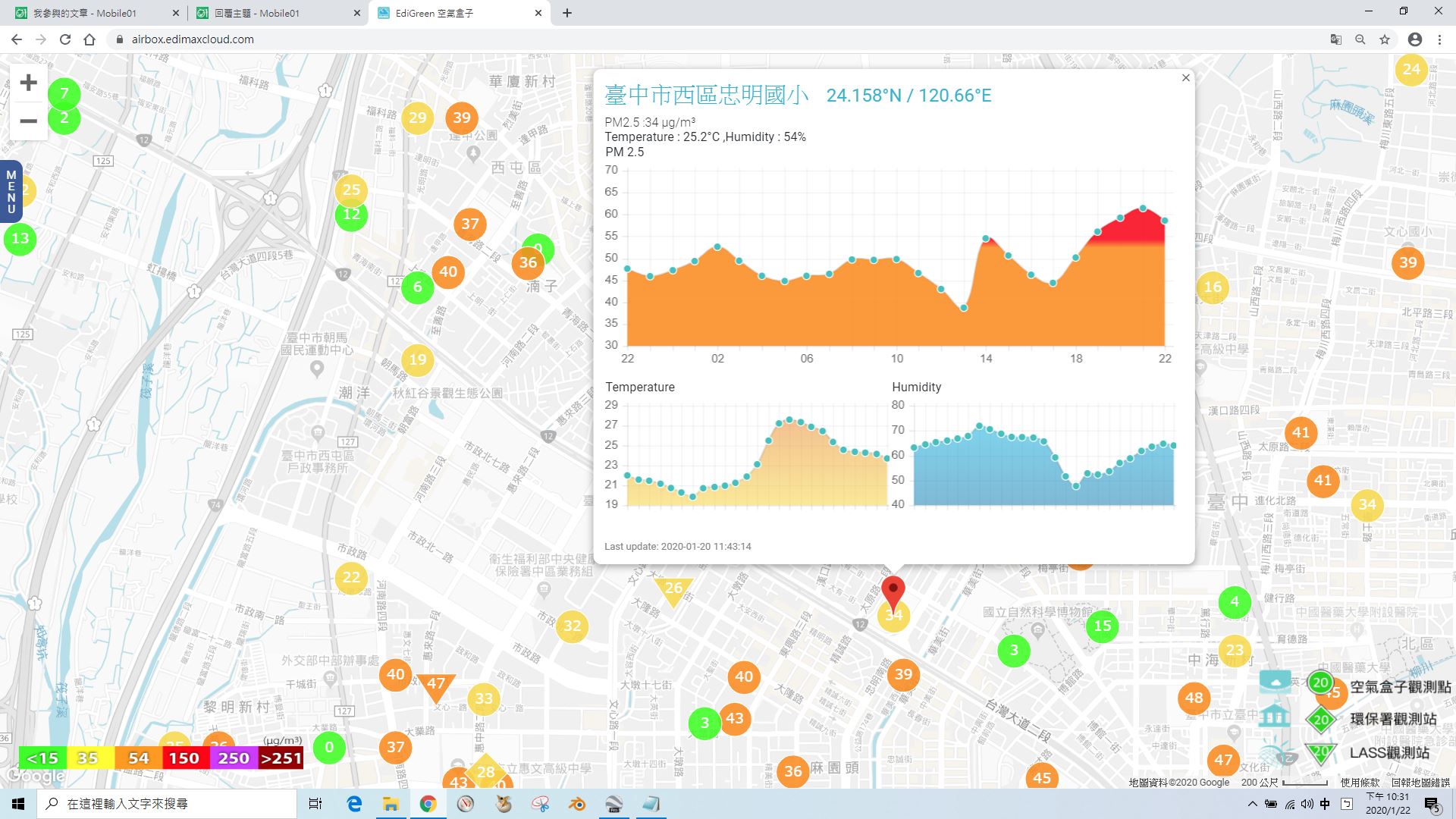Open the 回報地圖錯誤 report link
Viewport: 1456px width, 819px height.
tap(1420, 783)
